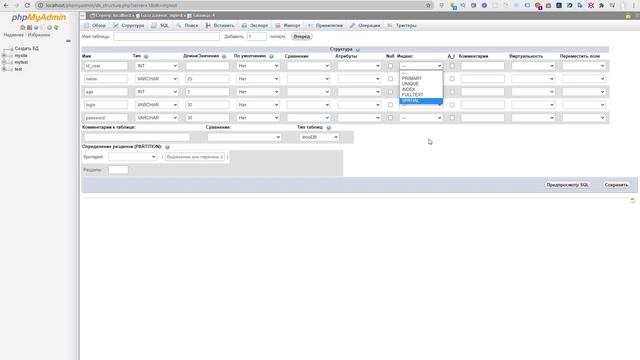Tick the Null checkbox for age row

pyautogui.click(x=390, y=92)
